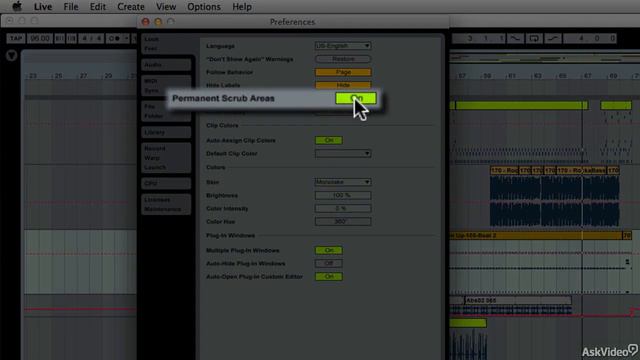Screen dimensions: 640x360
Task: Toggle Multiple Plug-In Windows
Action: click(x=329, y=250)
